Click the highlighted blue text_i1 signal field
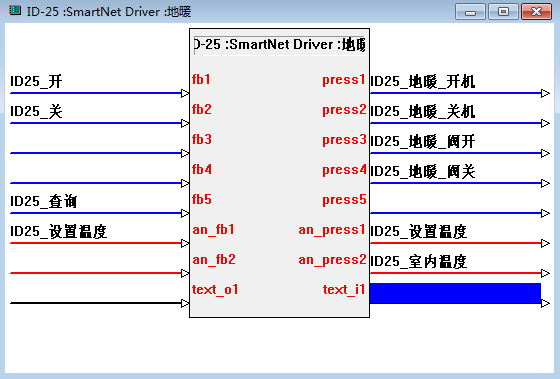Image resolution: width=560 pixels, height=379 pixels. click(455, 293)
